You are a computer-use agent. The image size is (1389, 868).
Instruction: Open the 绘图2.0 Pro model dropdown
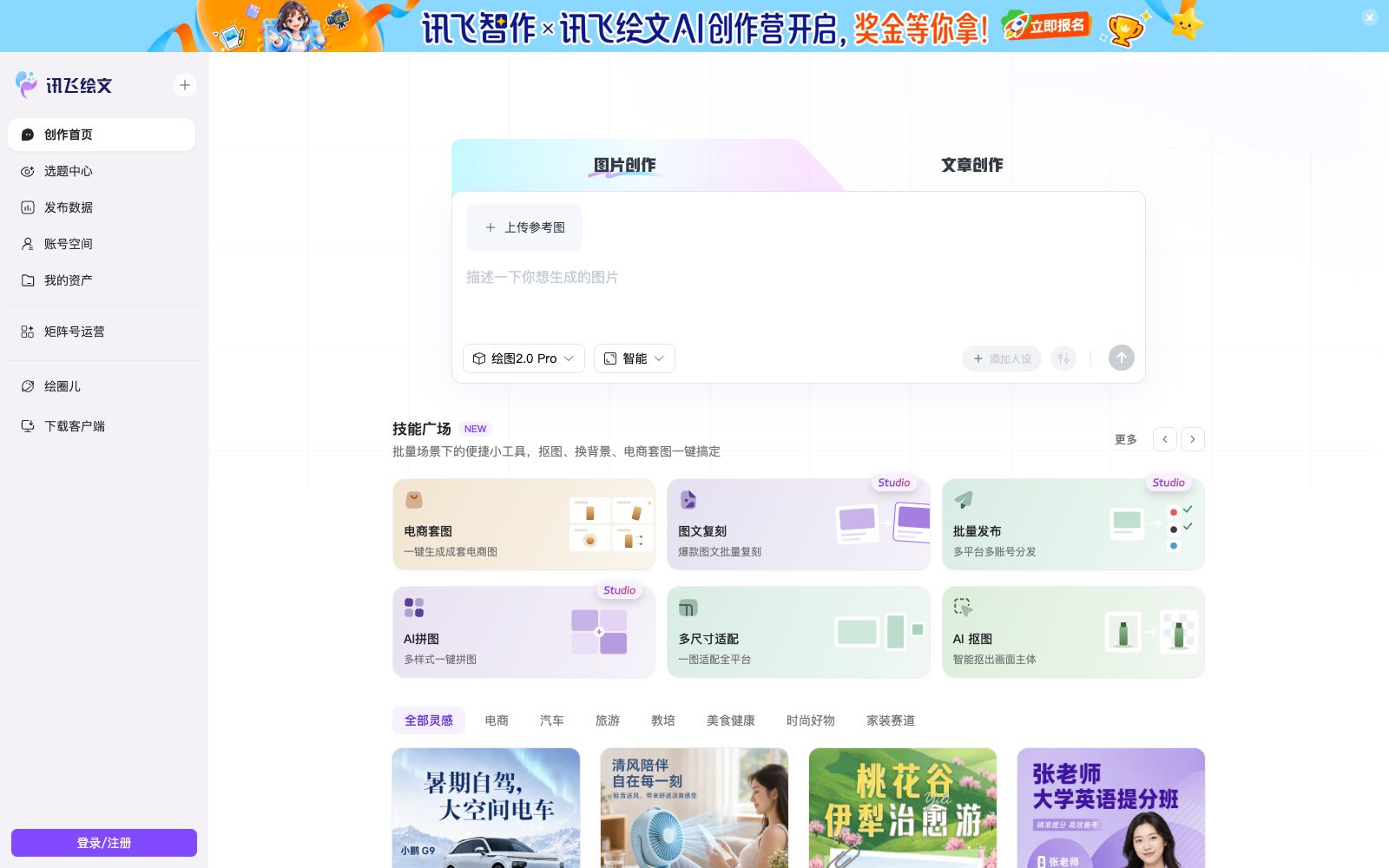point(523,358)
